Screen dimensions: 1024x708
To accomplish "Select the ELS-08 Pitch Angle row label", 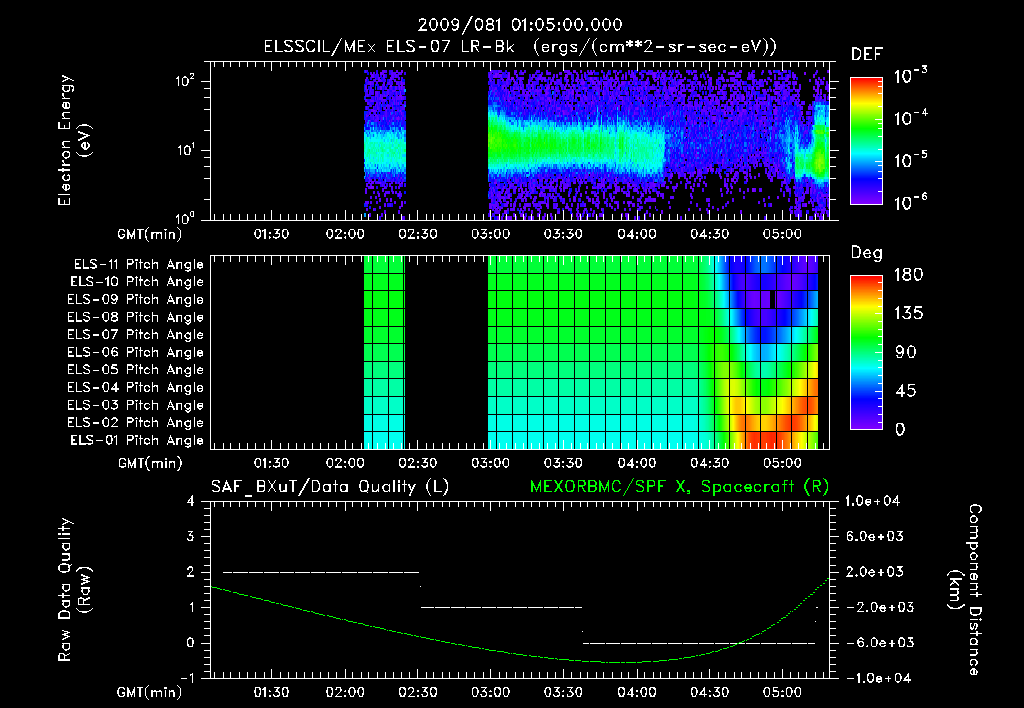I will point(136,317).
